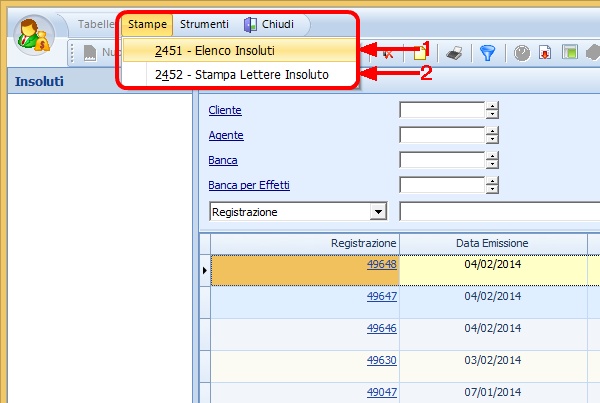This screenshot has height=403, width=600.
Task: Click inside the Banca input field
Action: click(x=441, y=160)
